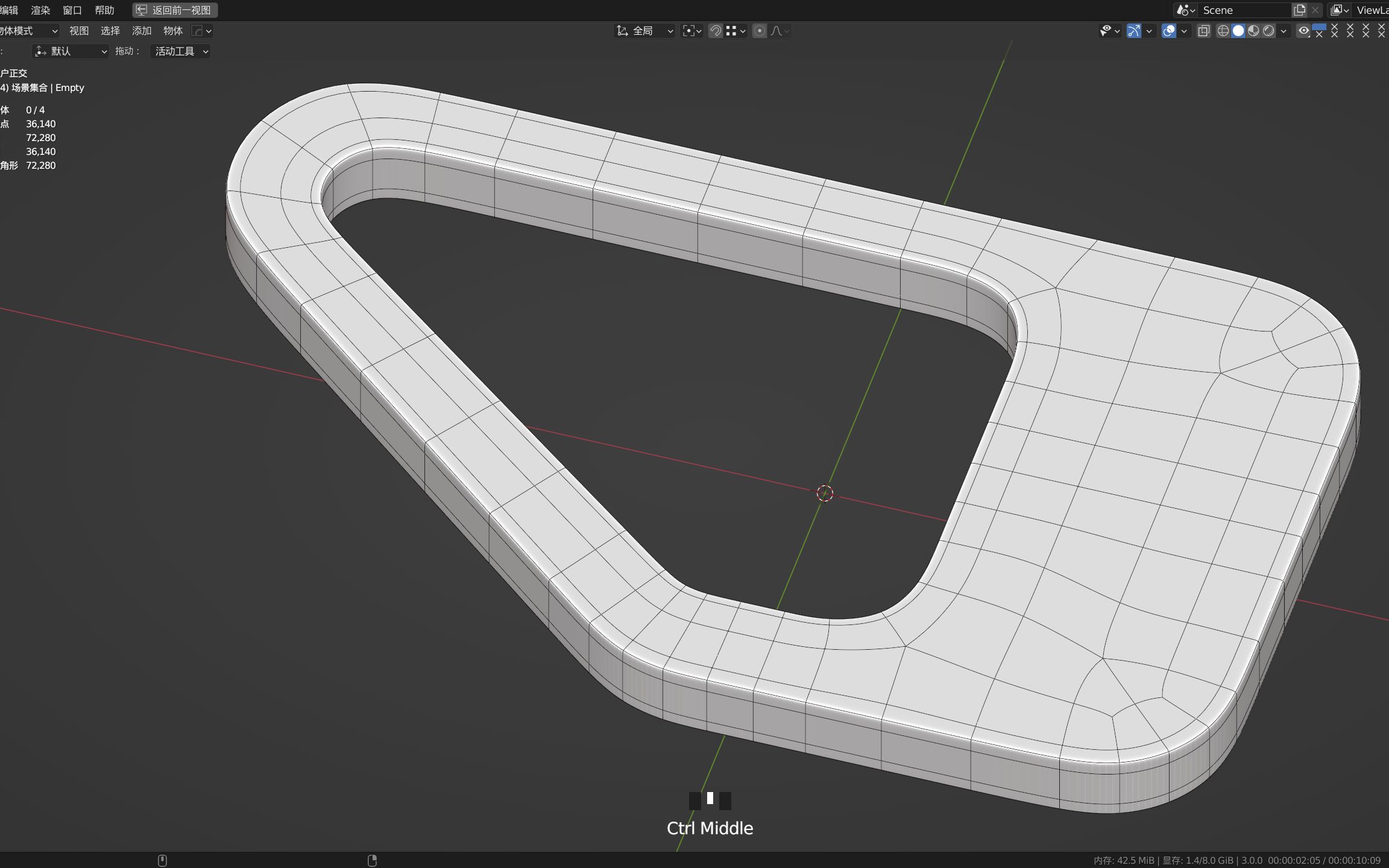Viewport: 1389px width, 868px height.
Task: Toggle viewport overlays on or off
Action: (x=1170, y=31)
